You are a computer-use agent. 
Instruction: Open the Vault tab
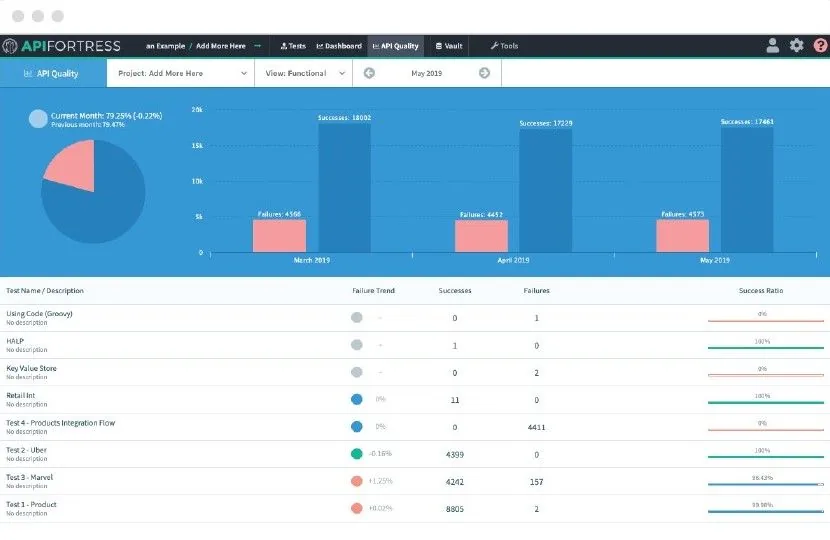448,46
